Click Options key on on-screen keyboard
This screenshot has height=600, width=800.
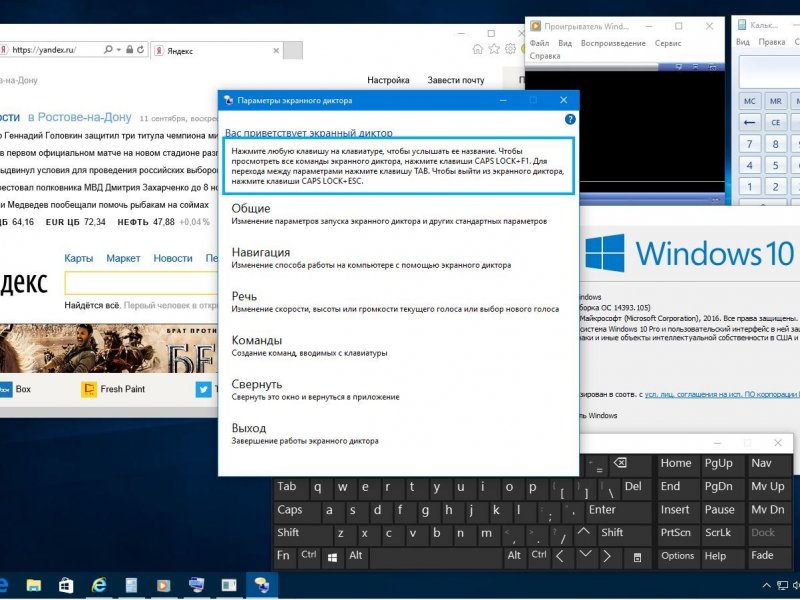[677, 556]
